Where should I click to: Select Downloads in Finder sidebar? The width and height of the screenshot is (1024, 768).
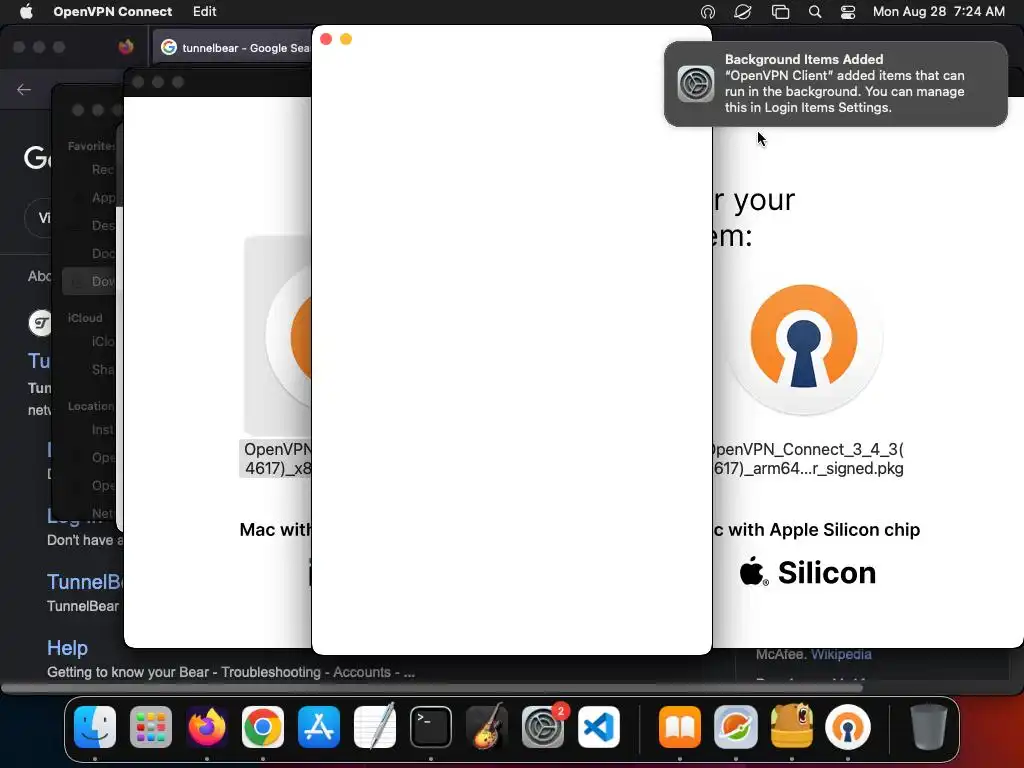tap(89, 281)
